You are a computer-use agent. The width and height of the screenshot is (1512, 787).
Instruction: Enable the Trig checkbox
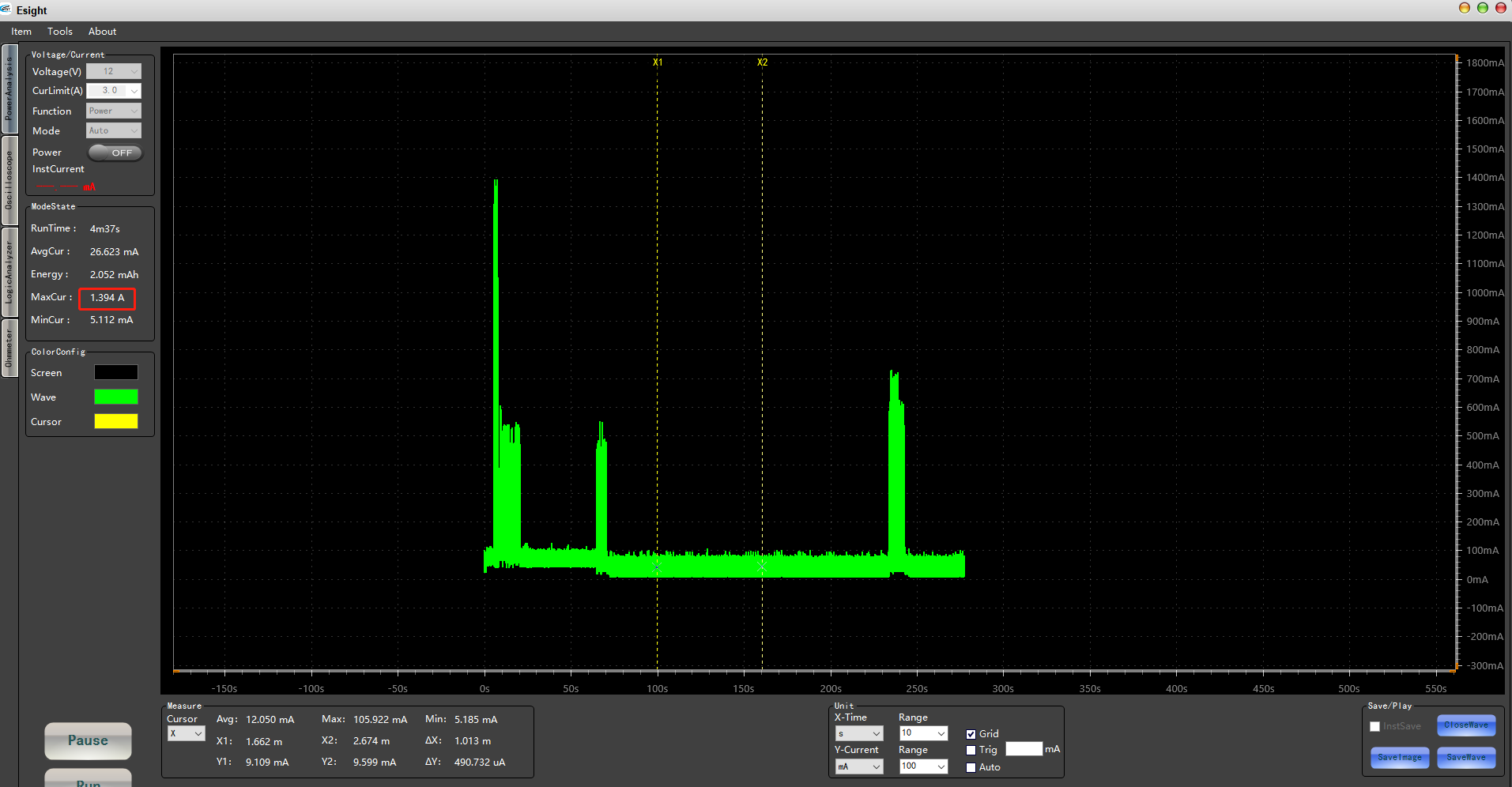coord(971,751)
